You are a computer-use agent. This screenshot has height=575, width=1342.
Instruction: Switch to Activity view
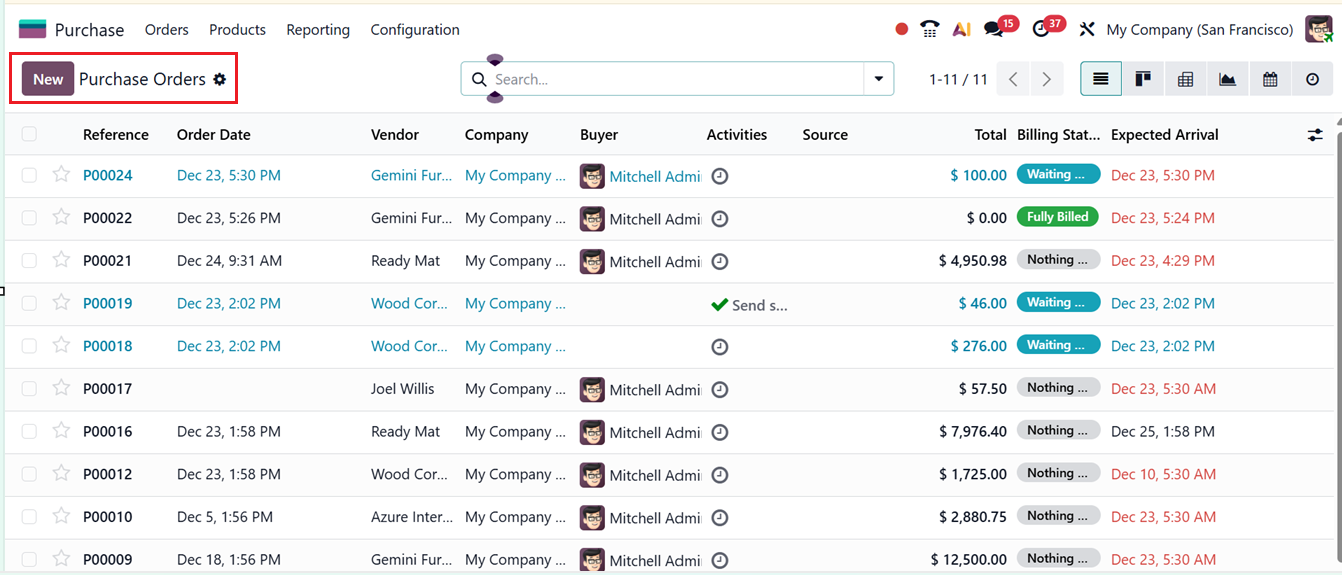1312,79
